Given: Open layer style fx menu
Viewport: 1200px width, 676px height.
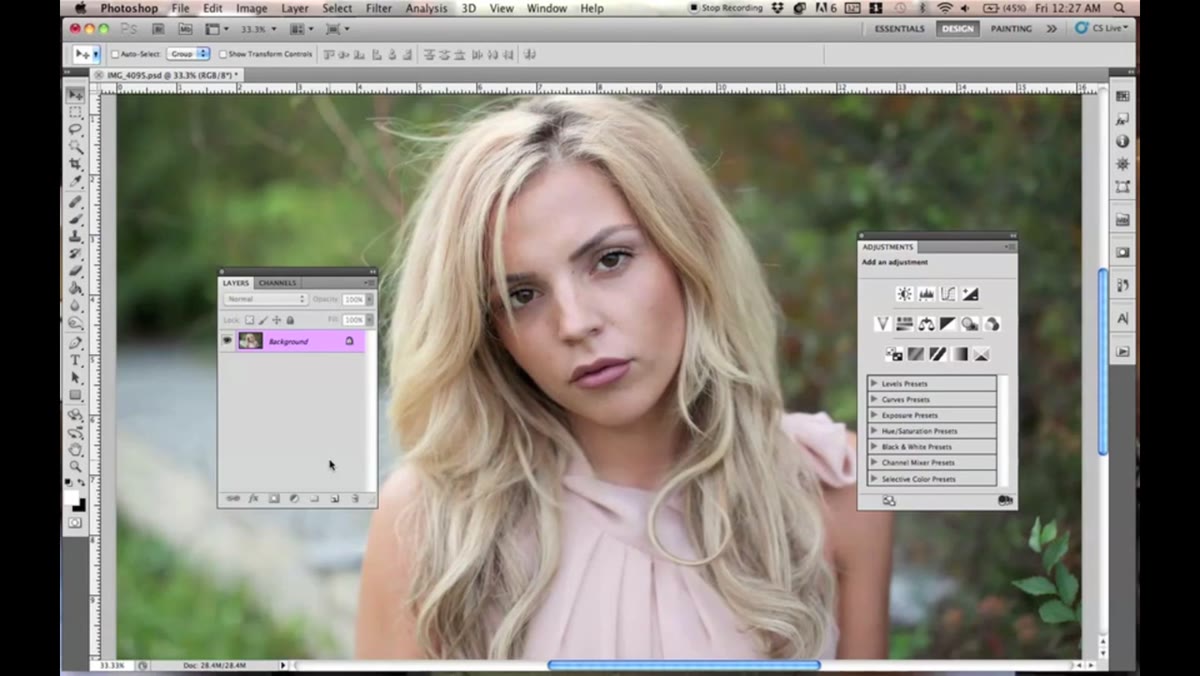Looking at the screenshot, I should pos(253,498).
